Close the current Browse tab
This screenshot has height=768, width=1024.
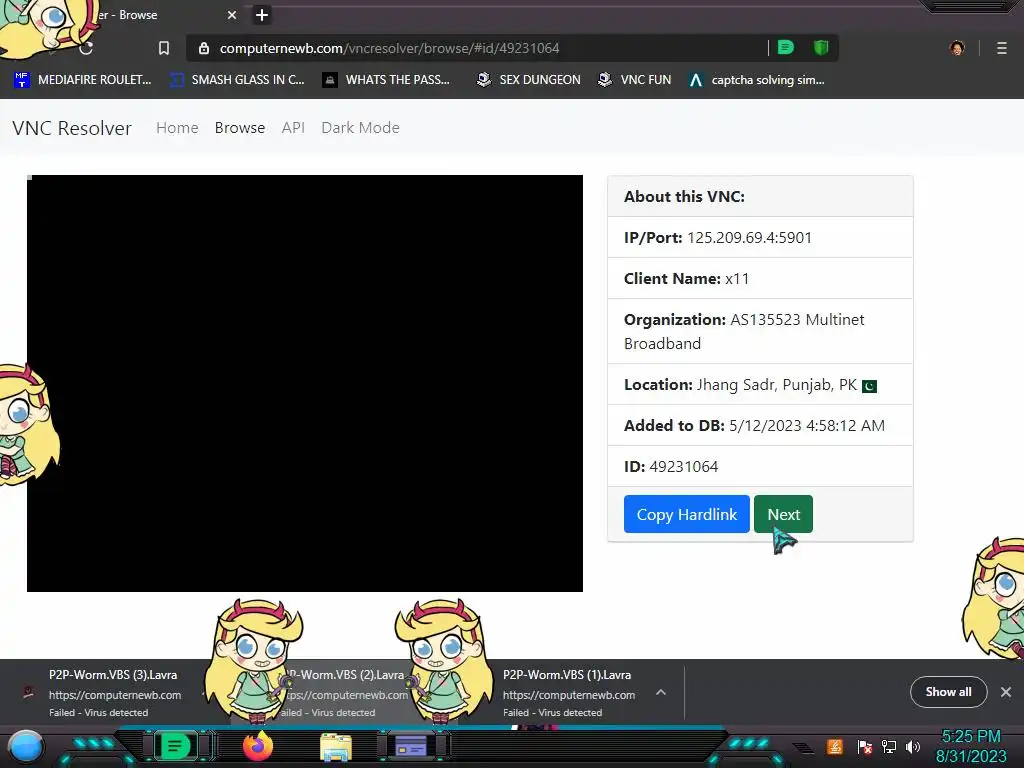click(x=232, y=15)
